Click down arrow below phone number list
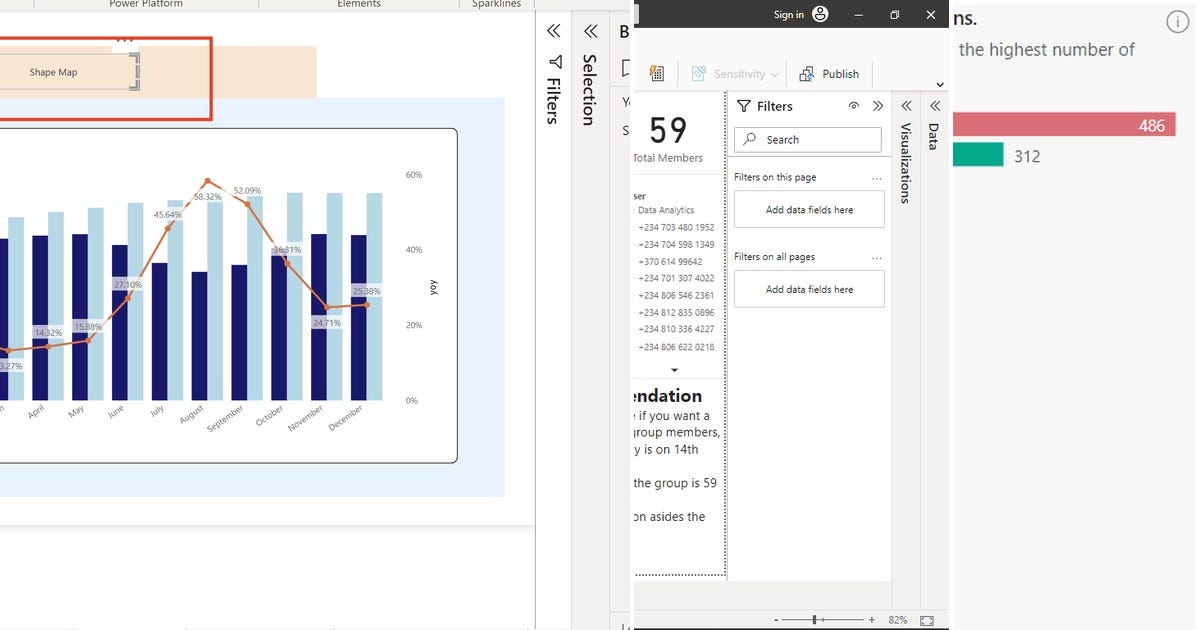 point(675,370)
